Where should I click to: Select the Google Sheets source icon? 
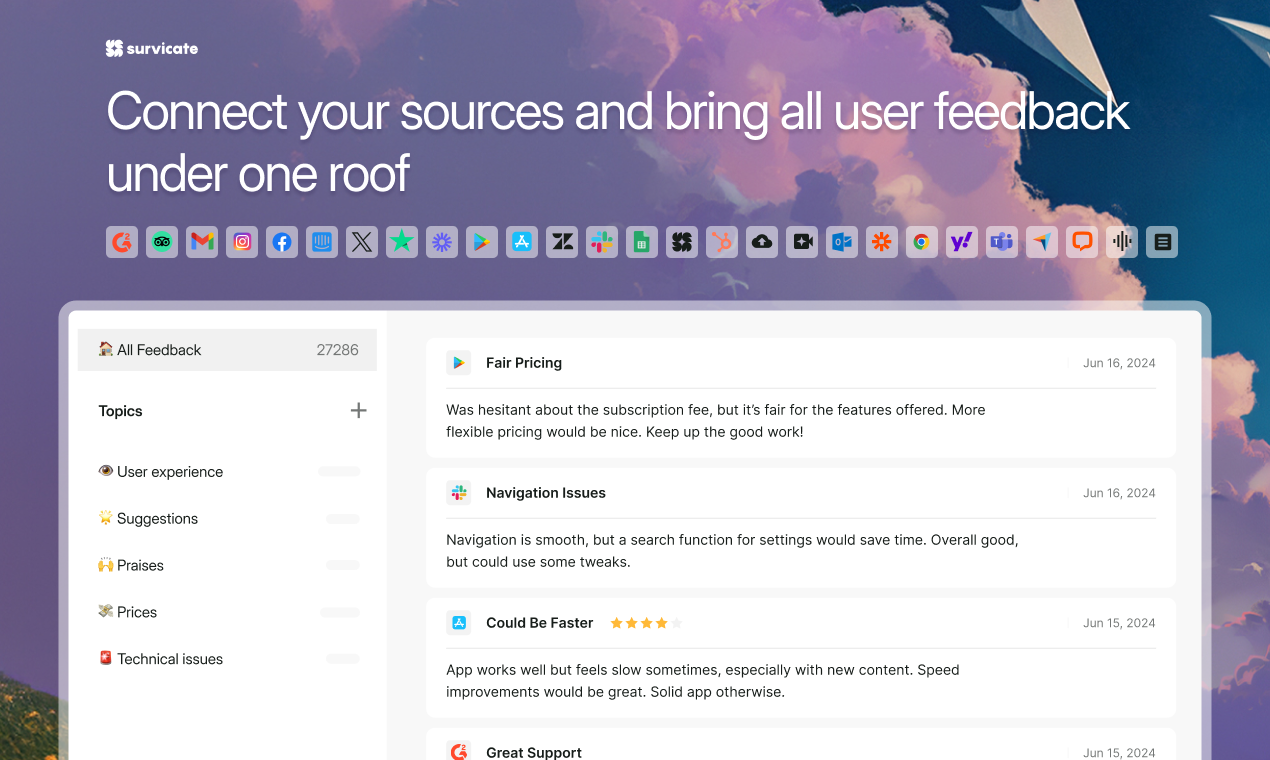click(x=642, y=242)
